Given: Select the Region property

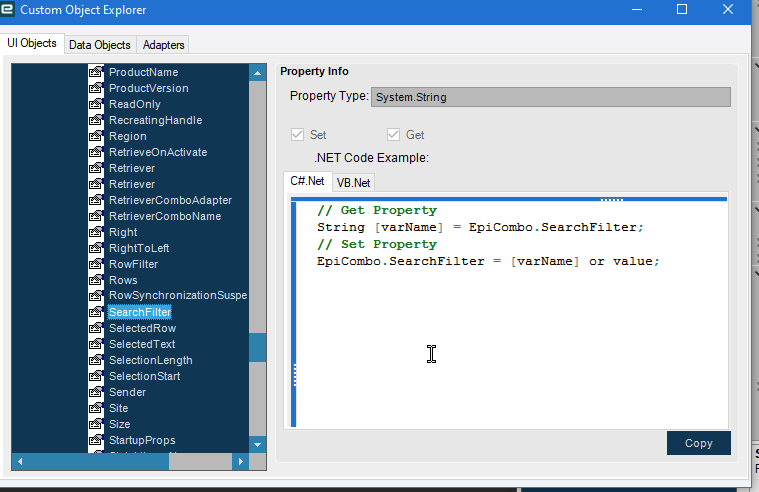Looking at the screenshot, I should 127,136.
